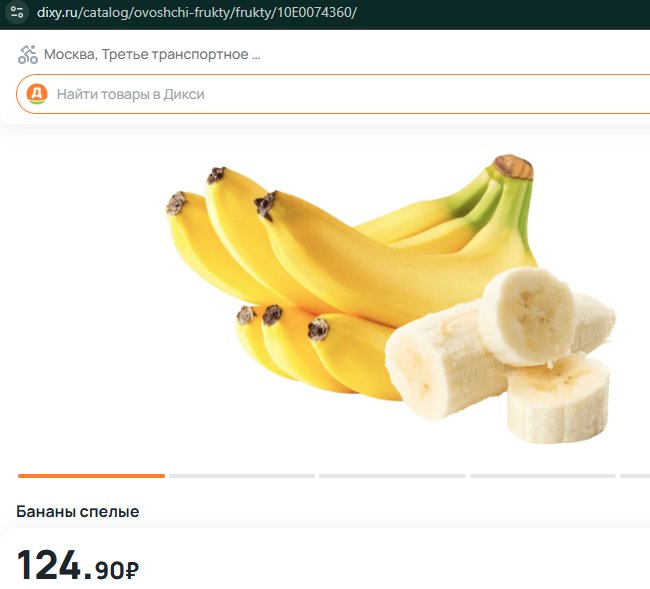The height and width of the screenshot is (589, 650).
Task: Switch to the third gallery image indicator
Action: [x=392, y=476]
